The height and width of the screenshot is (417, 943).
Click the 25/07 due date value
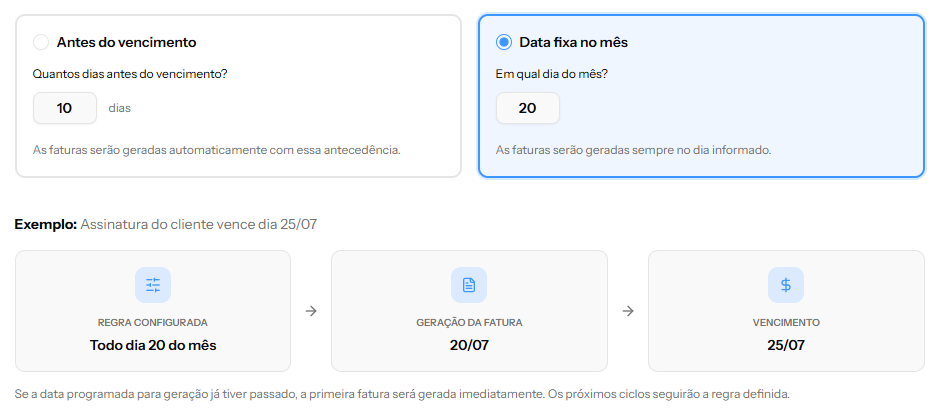(x=785, y=345)
